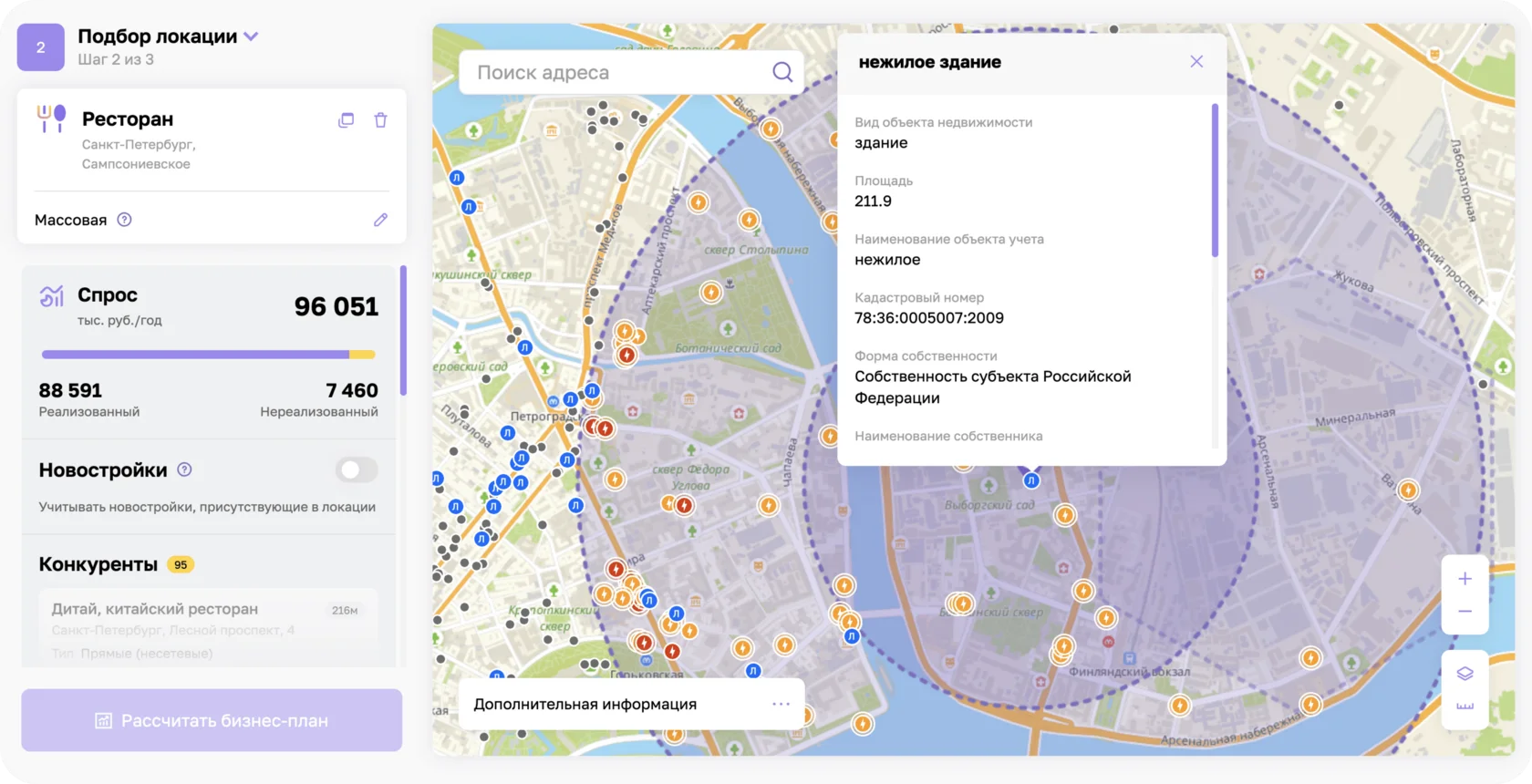The height and width of the screenshot is (784, 1532).
Task: Click the Спрос demand progress bar
Action: tap(209, 355)
